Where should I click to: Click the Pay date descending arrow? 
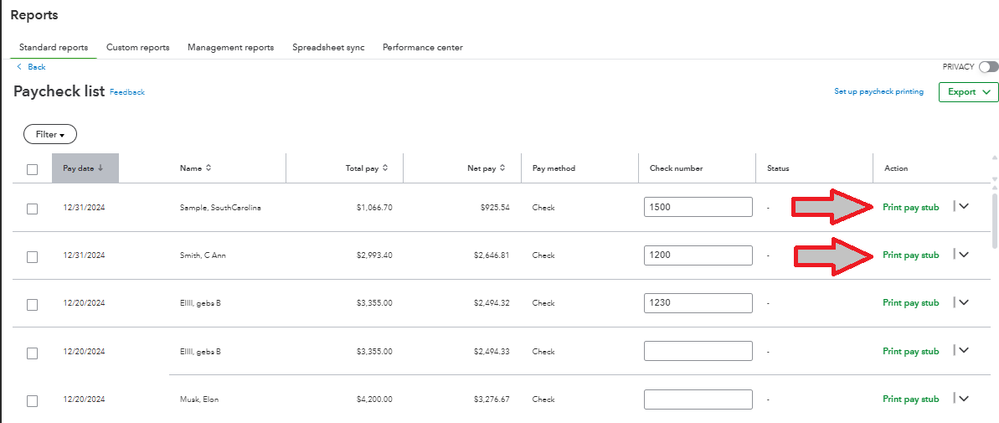(x=102, y=168)
